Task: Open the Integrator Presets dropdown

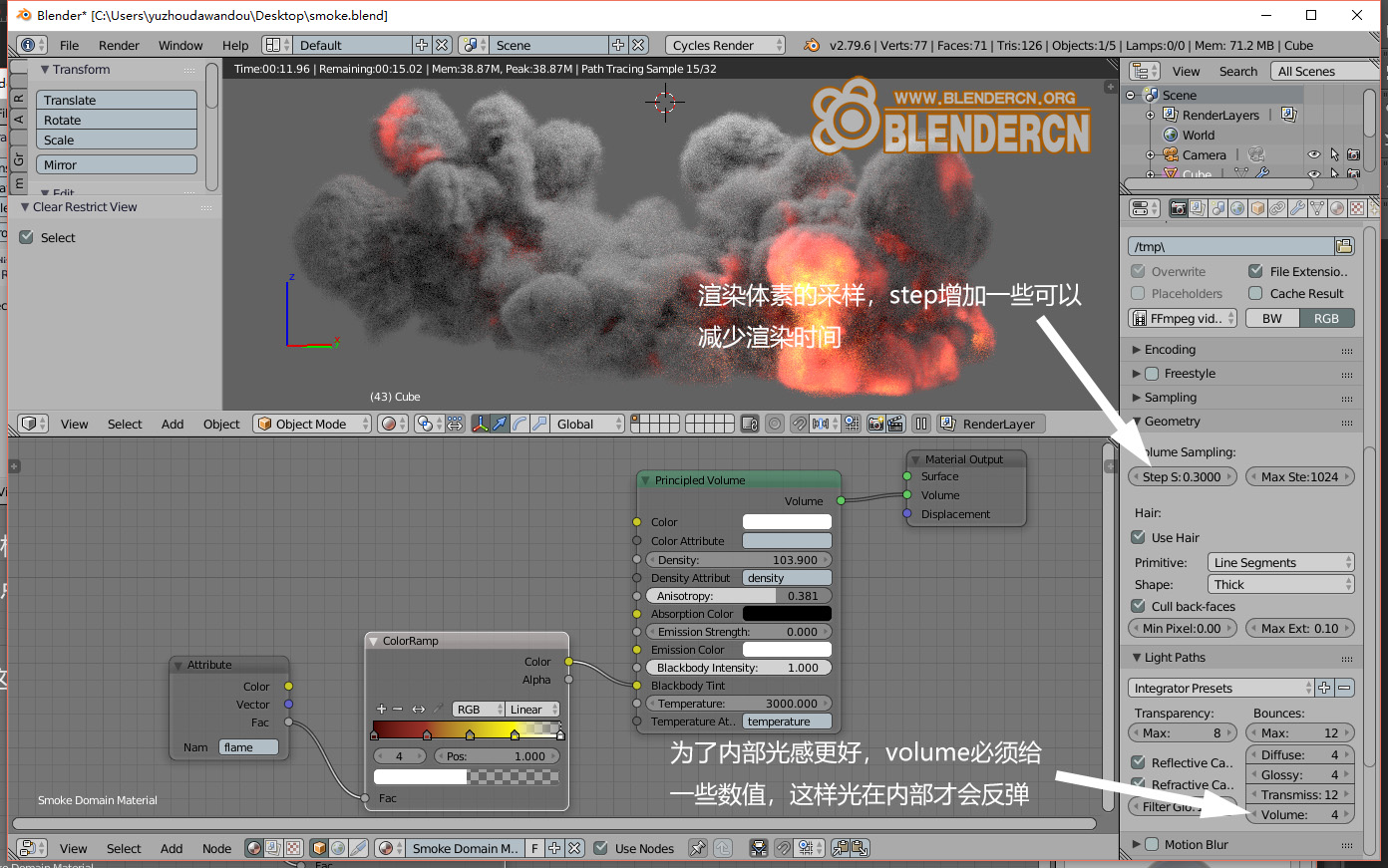Action: click(x=1221, y=688)
